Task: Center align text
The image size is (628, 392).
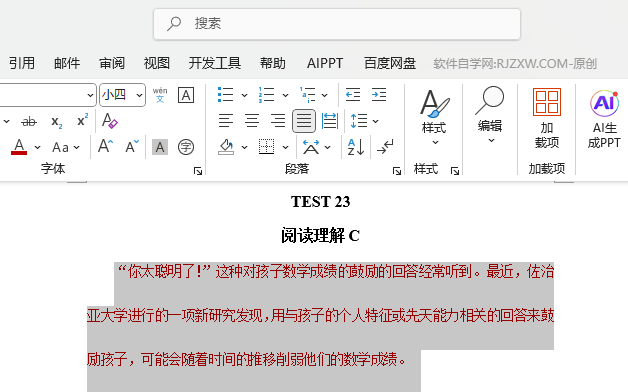Action: (252, 121)
